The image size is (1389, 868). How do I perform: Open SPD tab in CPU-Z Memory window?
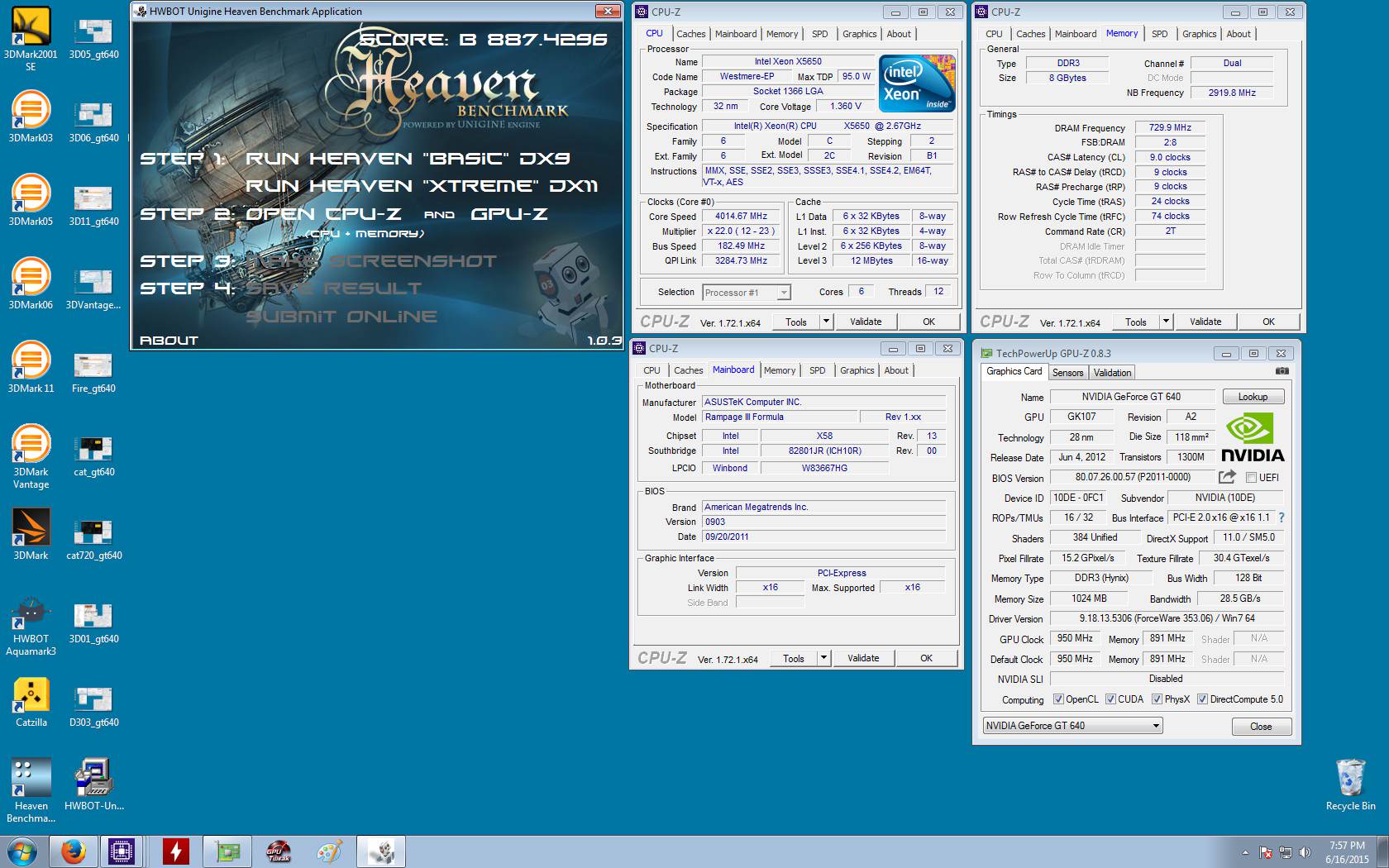1160,34
